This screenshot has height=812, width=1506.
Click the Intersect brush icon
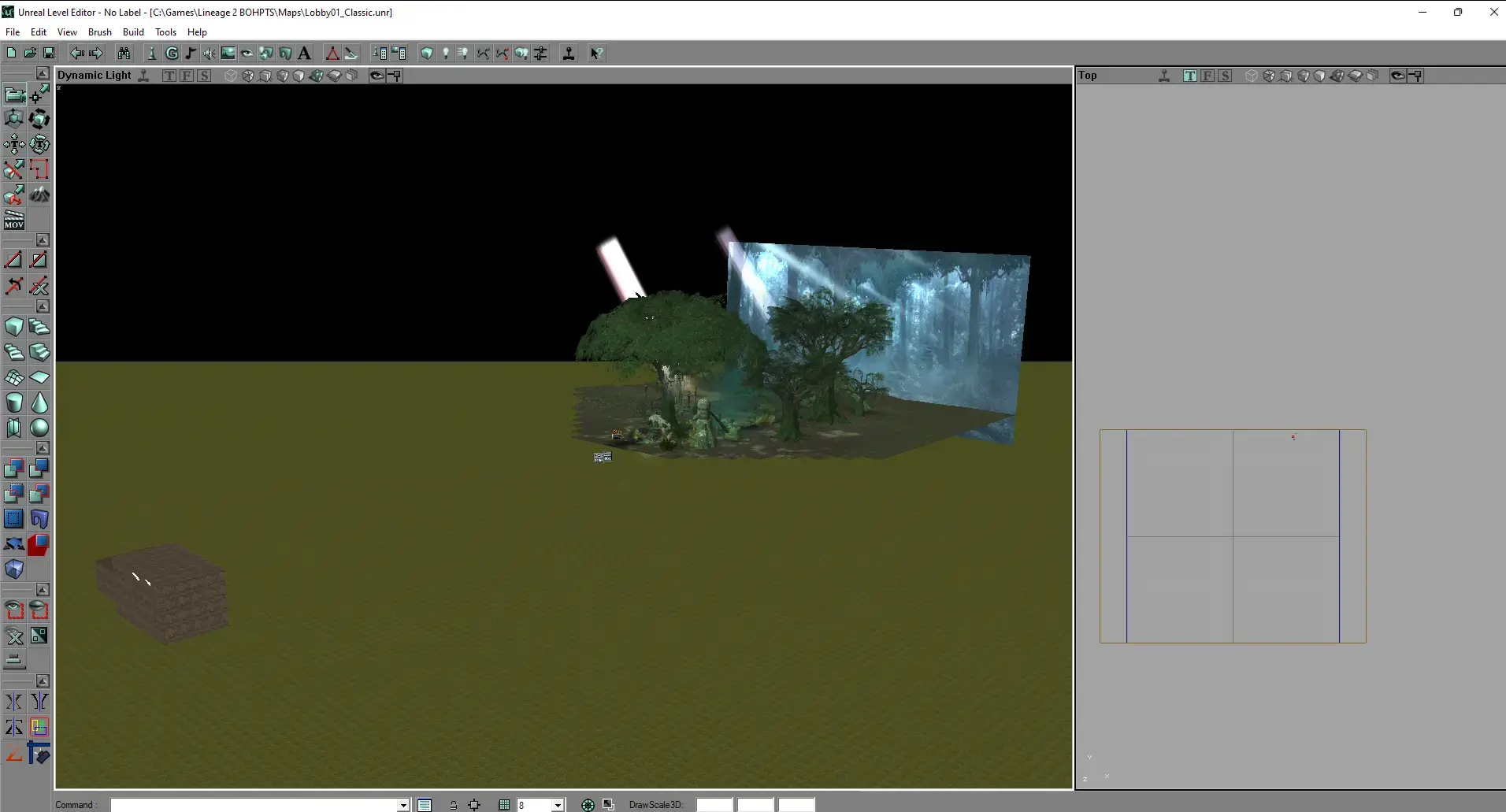pos(14,494)
